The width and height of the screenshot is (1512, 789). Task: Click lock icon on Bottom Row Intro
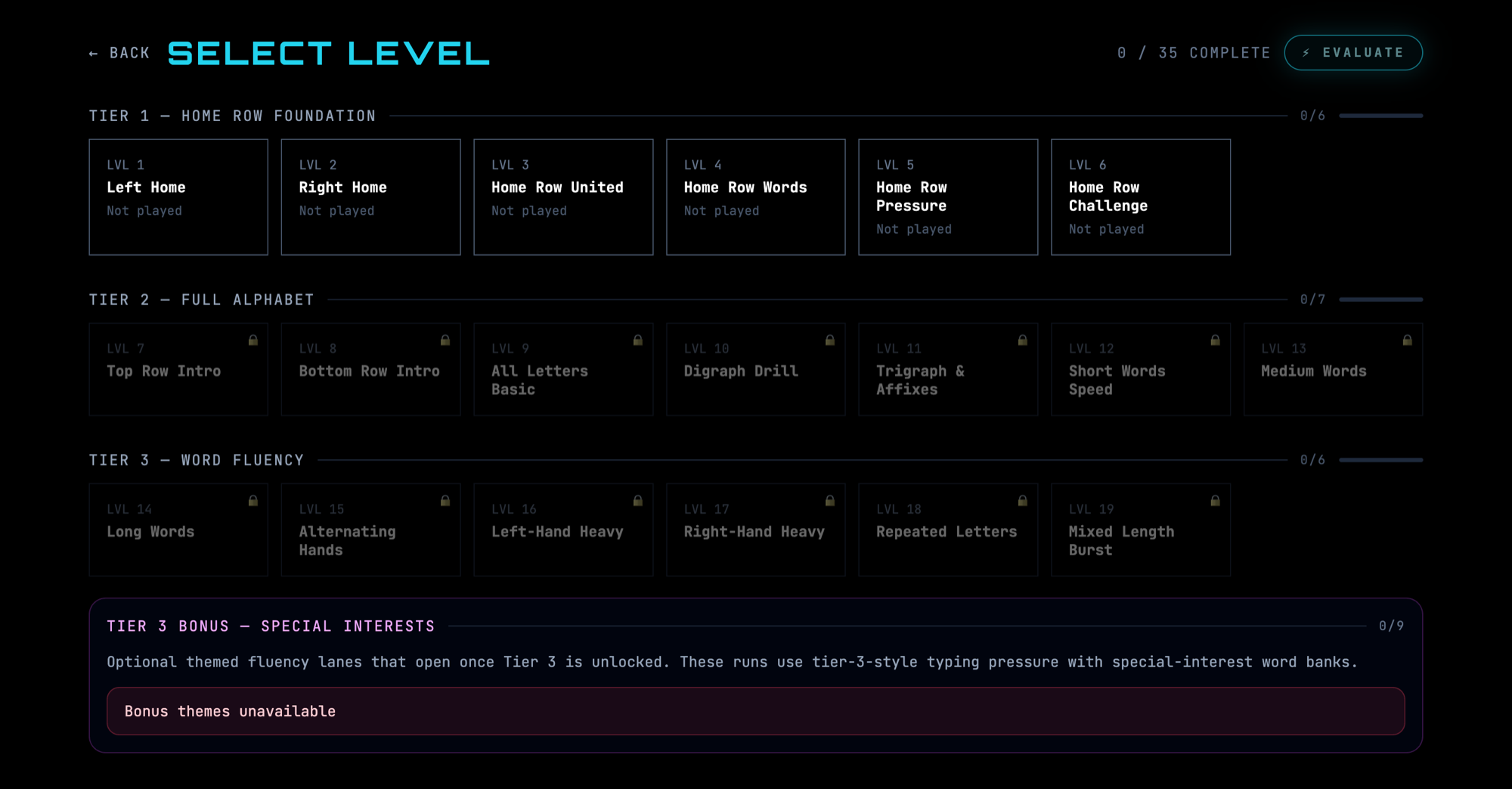(445, 340)
